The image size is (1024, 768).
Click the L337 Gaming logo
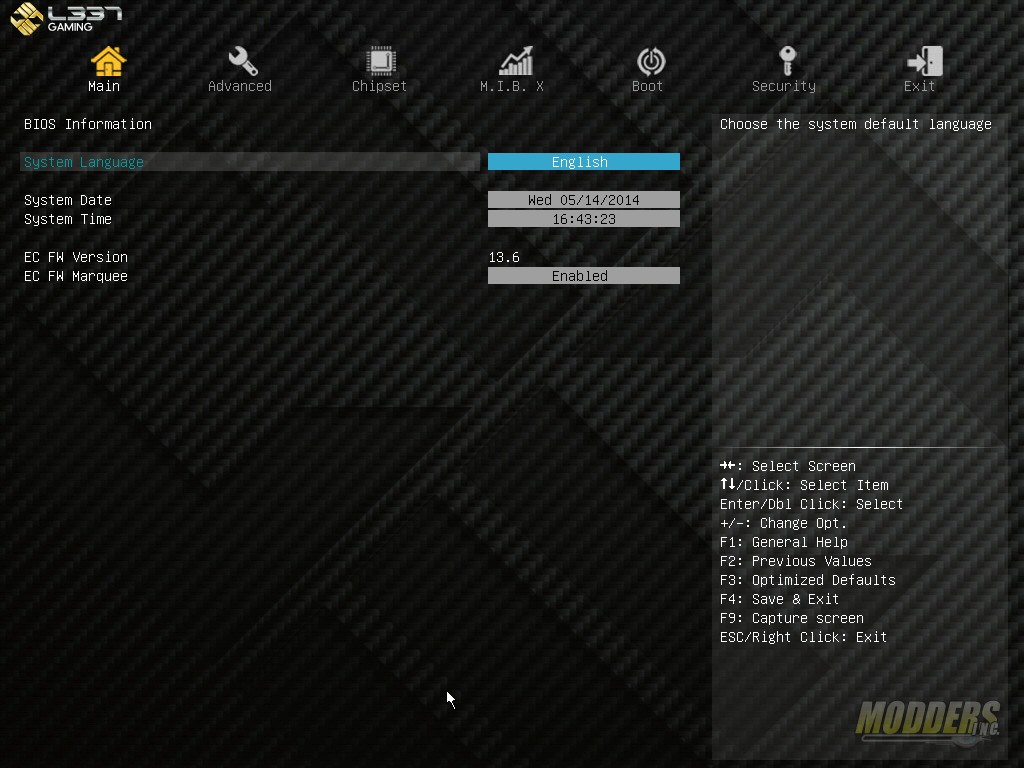[x=67, y=18]
